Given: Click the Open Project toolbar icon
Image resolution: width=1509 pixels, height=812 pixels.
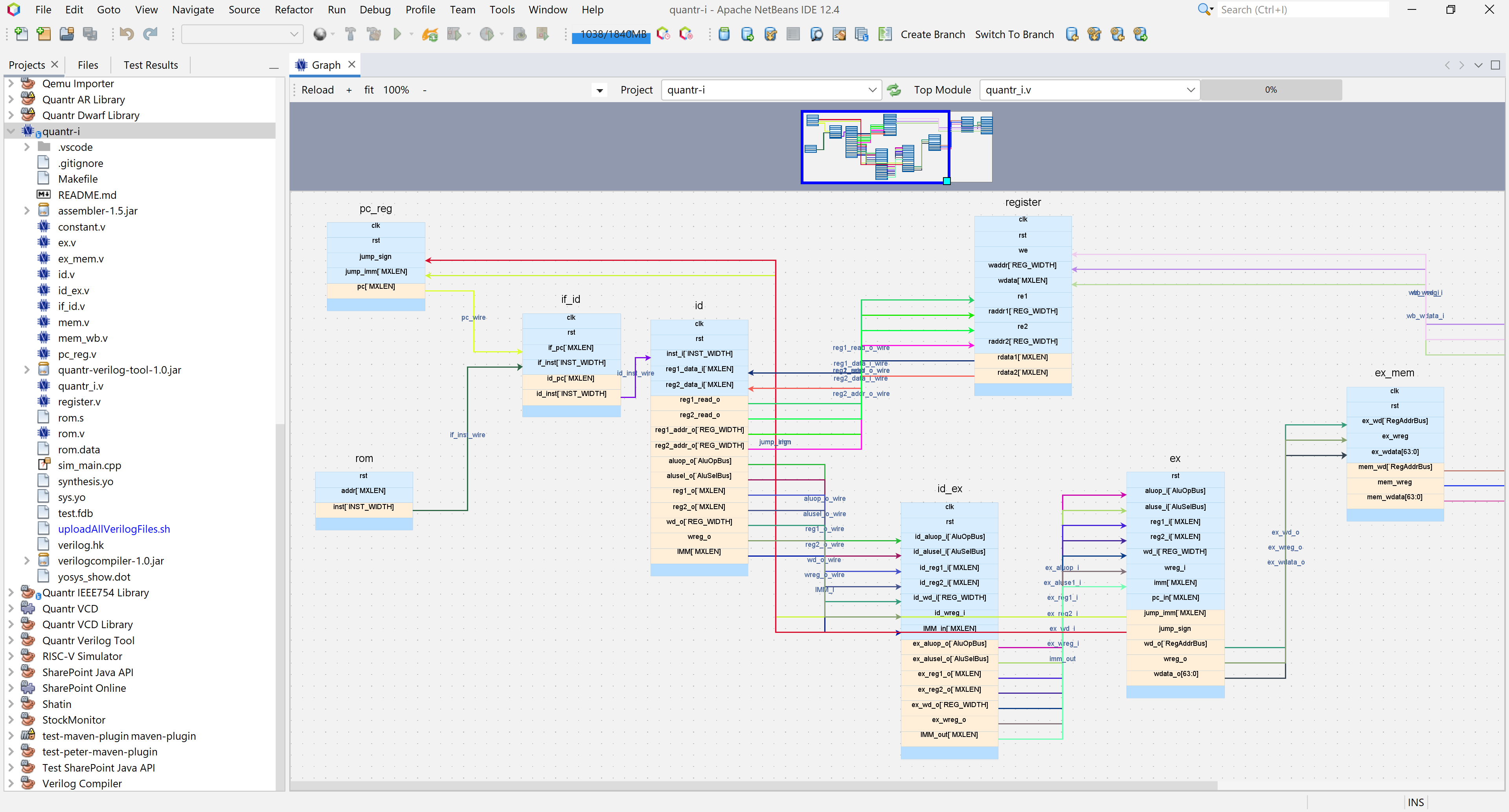Looking at the screenshot, I should [67, 34].
